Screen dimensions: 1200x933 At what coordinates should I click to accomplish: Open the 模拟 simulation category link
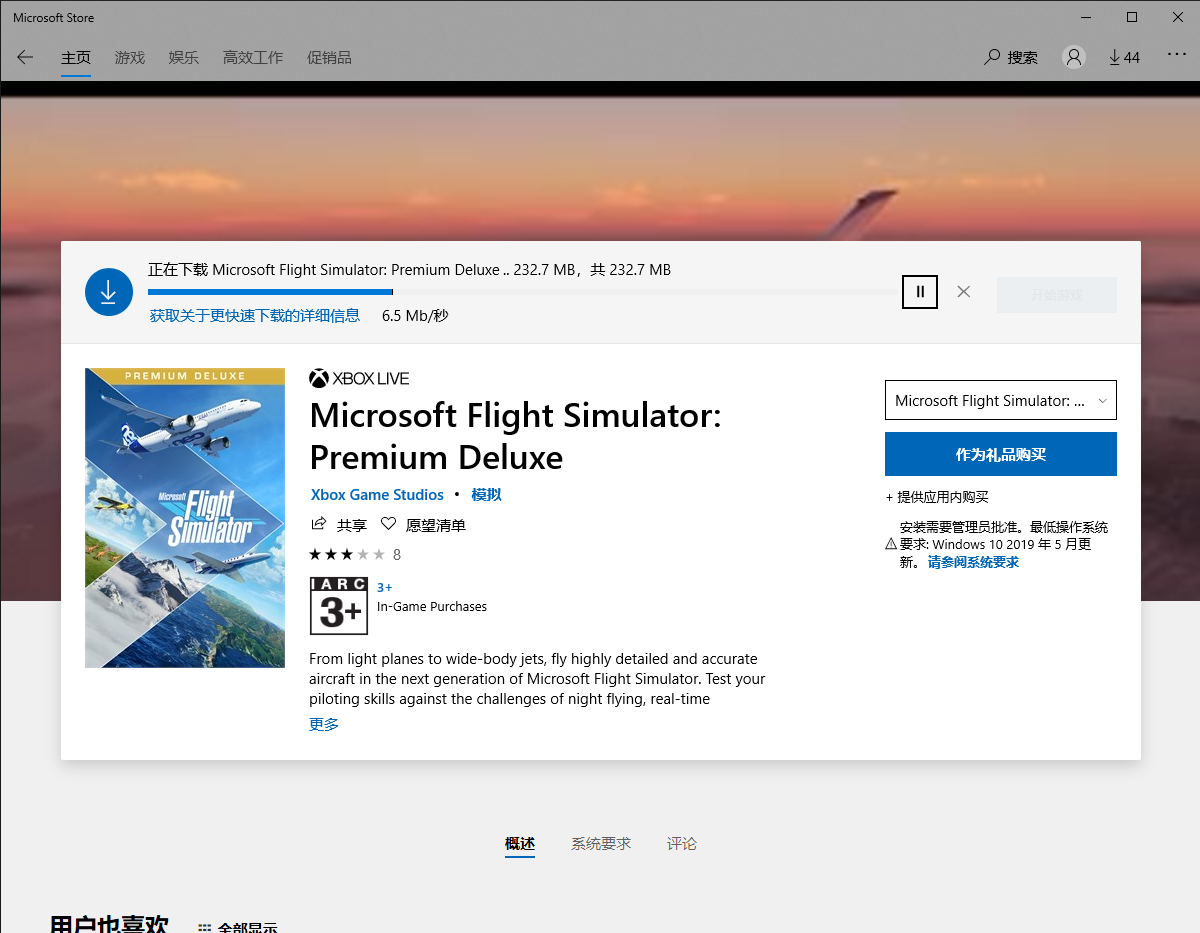pos(487,495)
